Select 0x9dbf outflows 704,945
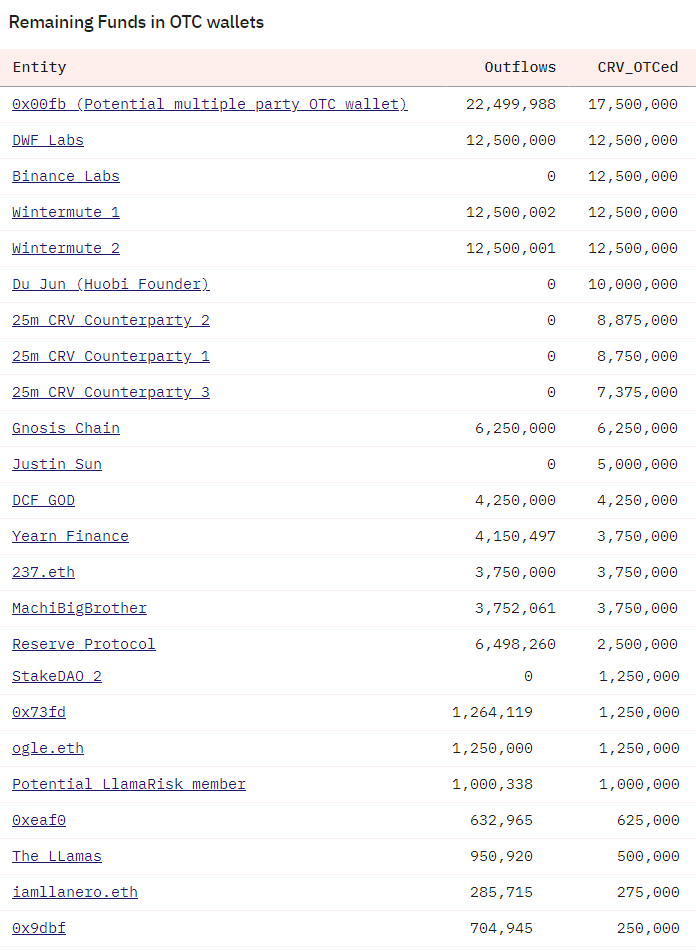This screenshot has width=696, height=951. tap(501, 928)
